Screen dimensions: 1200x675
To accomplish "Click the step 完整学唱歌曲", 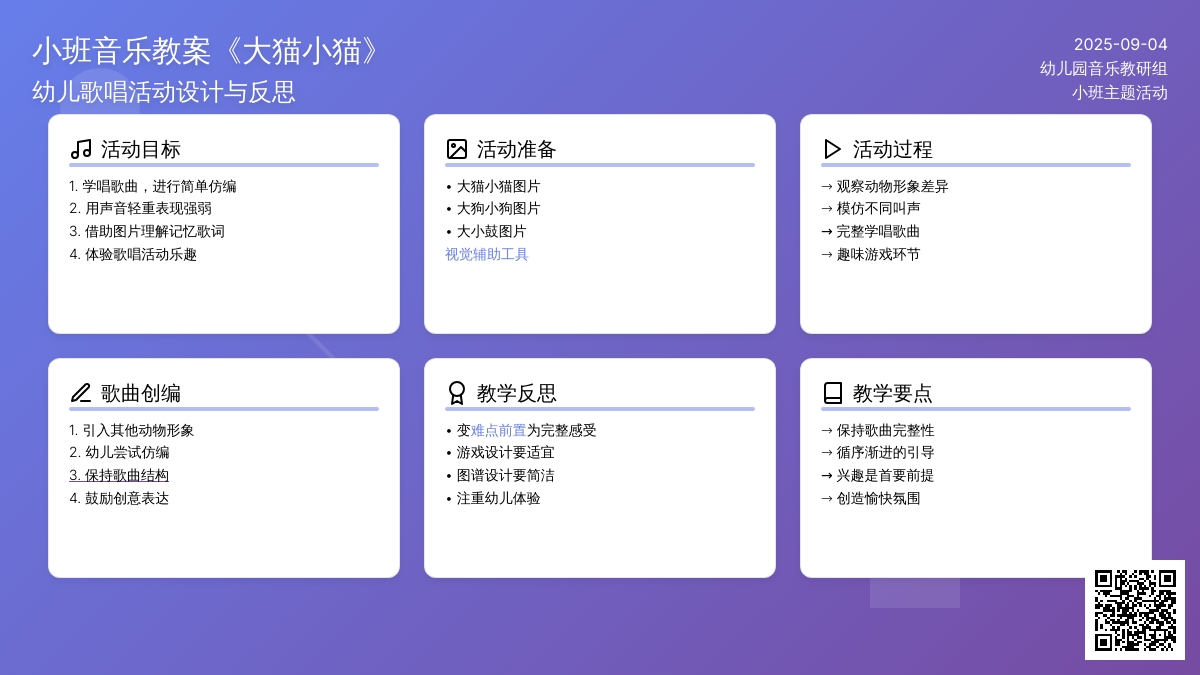I will [x=871, y=230].
